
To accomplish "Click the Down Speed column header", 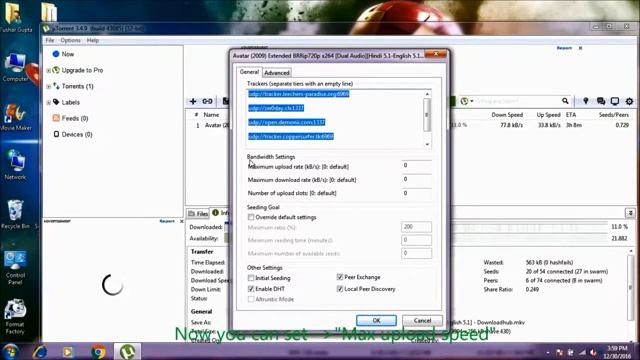I will tap(507, 115).
